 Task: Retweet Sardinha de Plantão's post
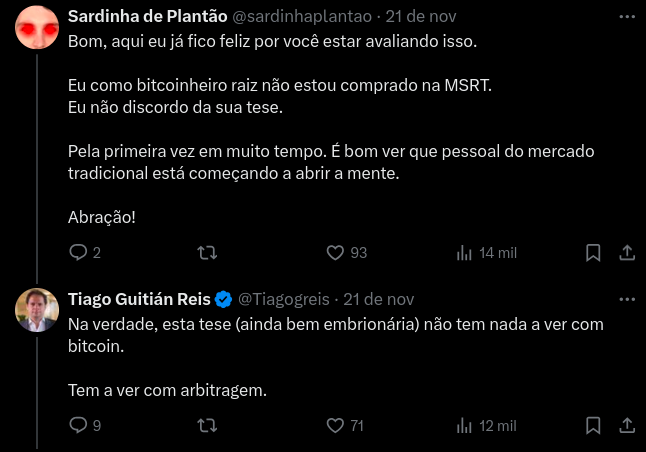coord(207,253)
